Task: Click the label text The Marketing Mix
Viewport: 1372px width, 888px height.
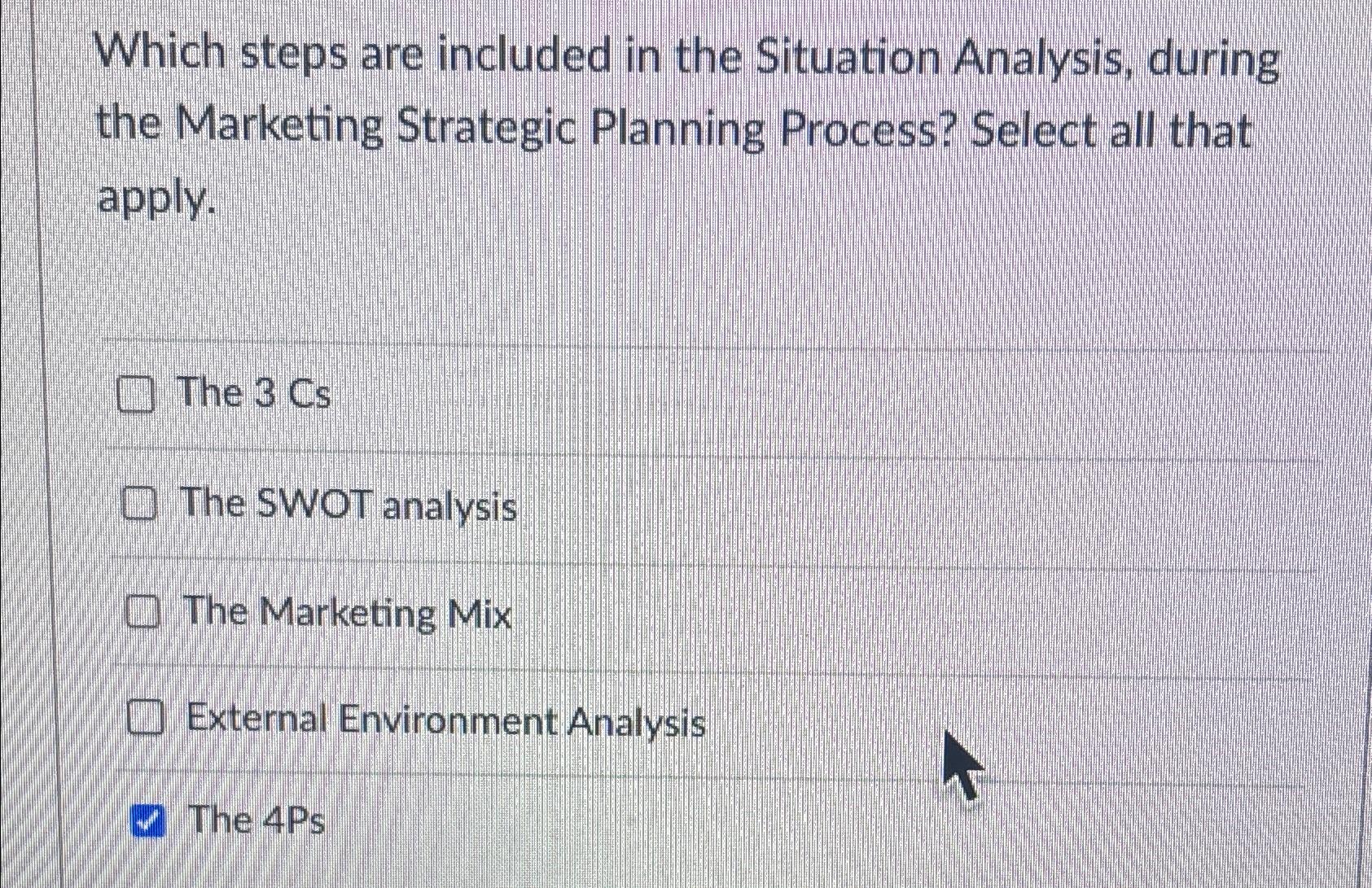Action: point(347,613)
